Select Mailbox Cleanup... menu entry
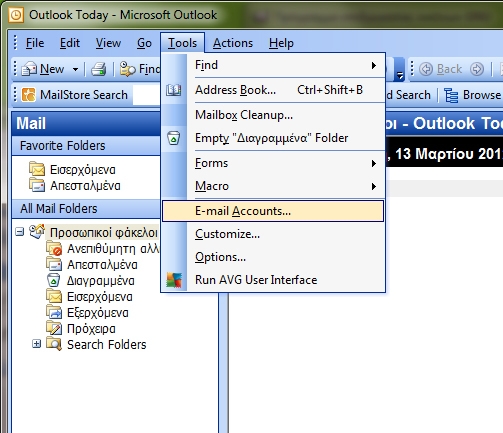Image resolution: width=503 pixels, height=433 pixels. (x=273, y=115)
